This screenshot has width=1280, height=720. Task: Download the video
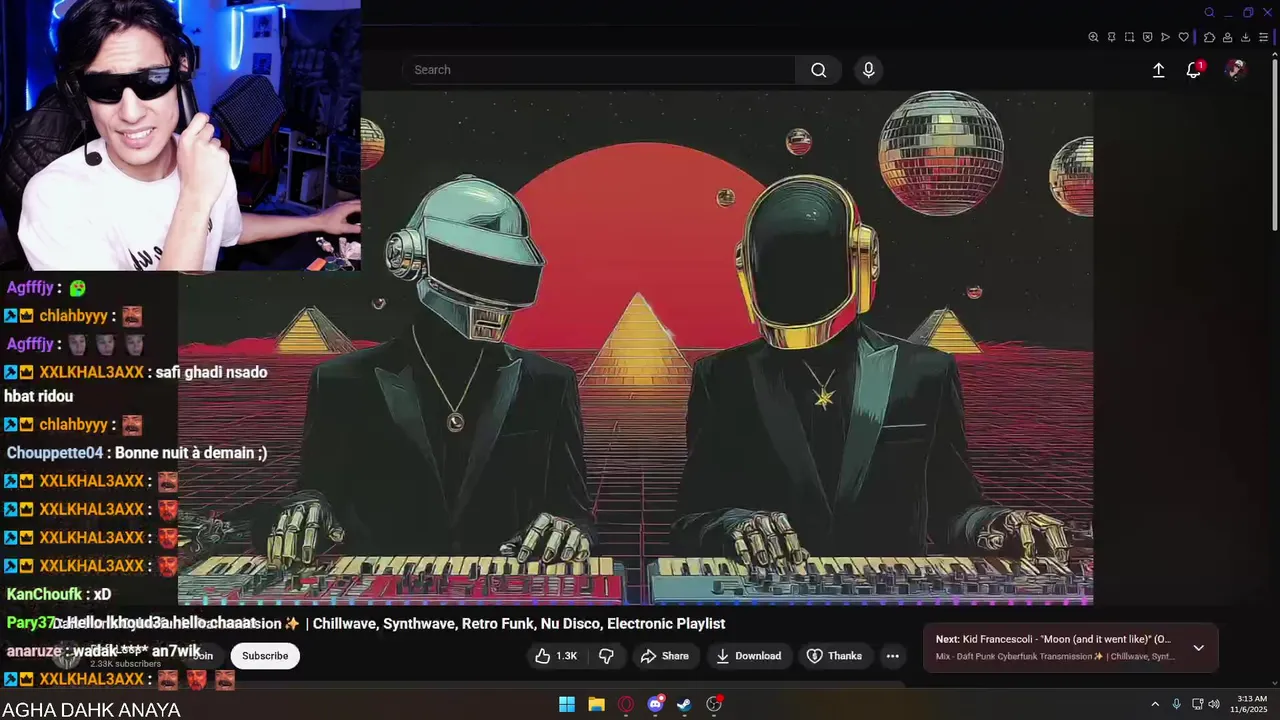tap(748, 656)
